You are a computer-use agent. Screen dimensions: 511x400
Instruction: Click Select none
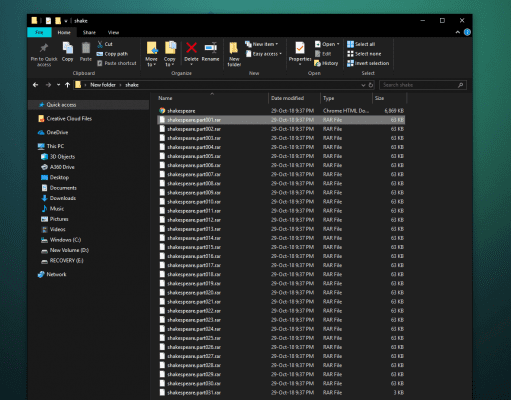point(364,54)
